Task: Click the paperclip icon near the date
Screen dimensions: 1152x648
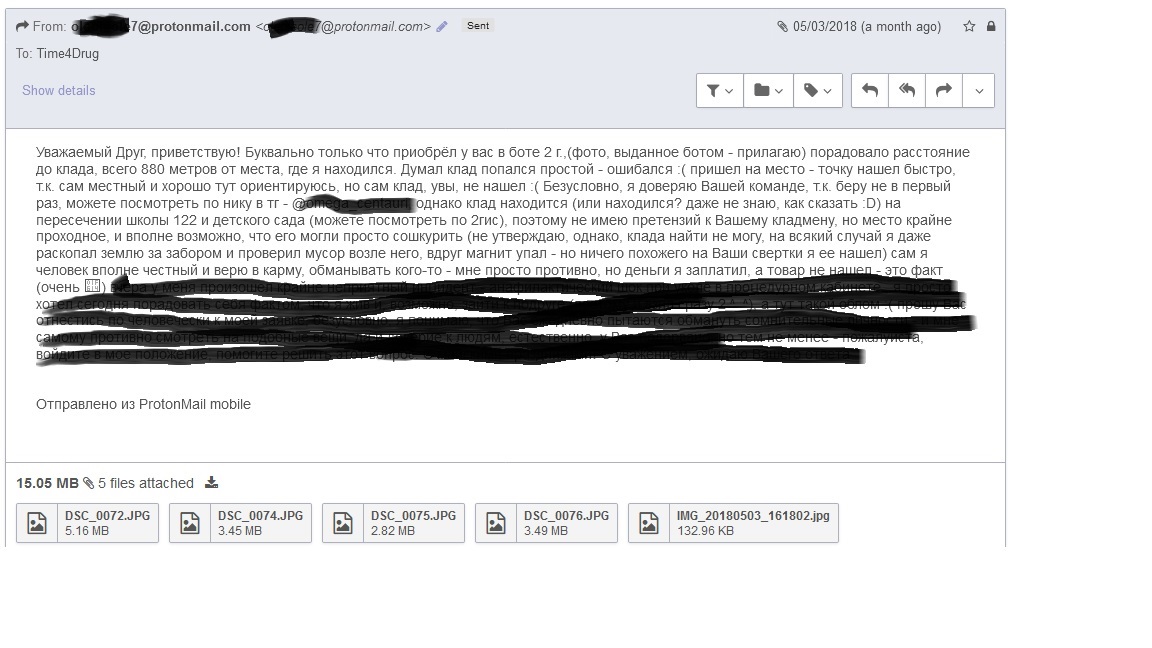Action: [x=782, y=26]
